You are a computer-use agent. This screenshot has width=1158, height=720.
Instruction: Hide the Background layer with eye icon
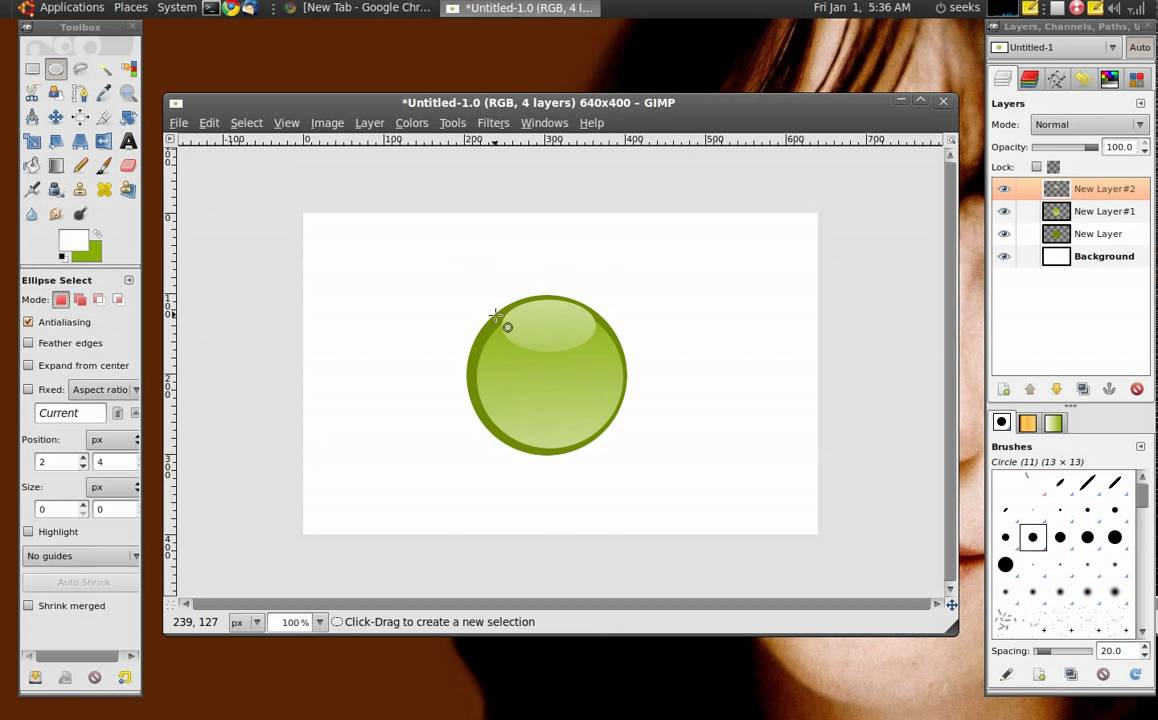tap(1004, 256)
